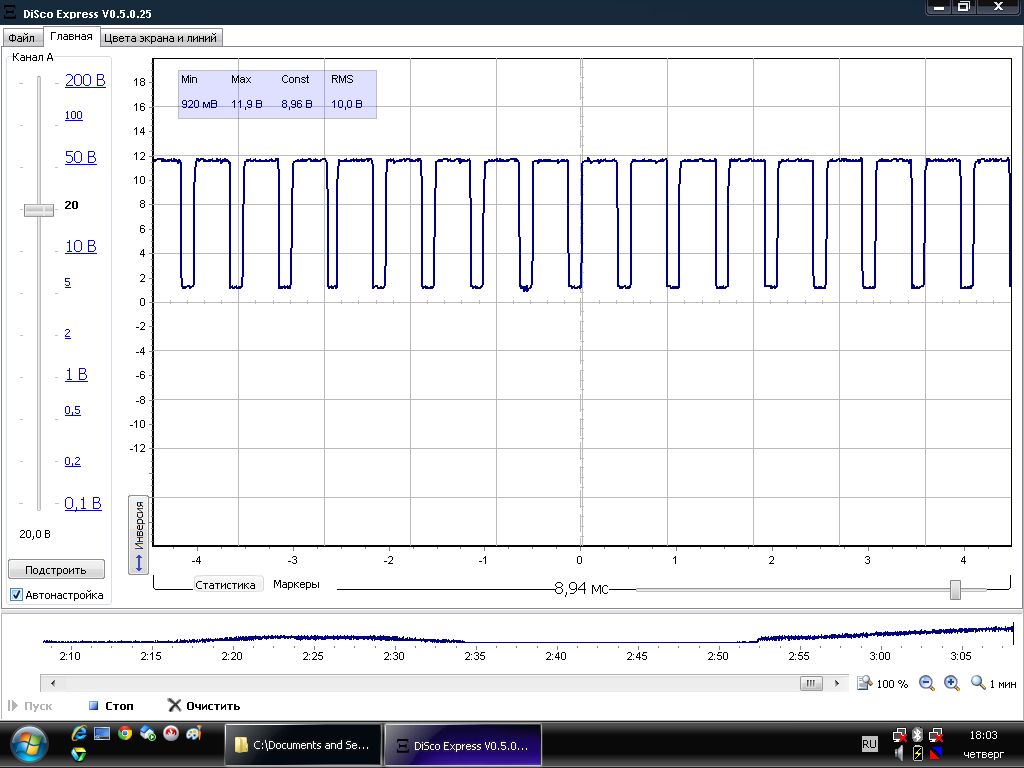This screenshot has width=1024, height=768.
Task: Select the Маркеры tab
Action: point(296,584)
